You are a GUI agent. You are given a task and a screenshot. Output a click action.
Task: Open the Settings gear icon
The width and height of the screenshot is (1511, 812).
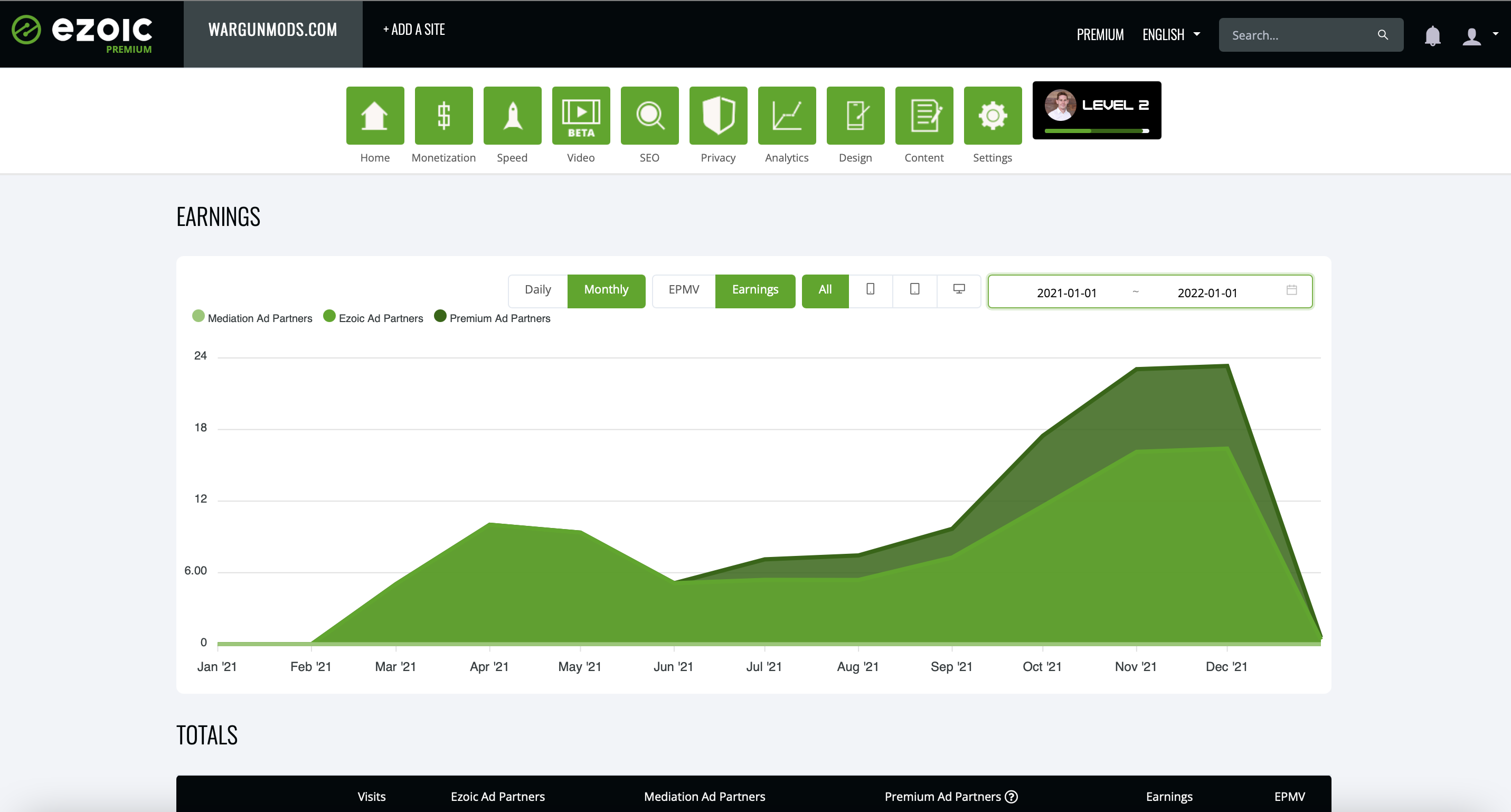click(993, 116)
